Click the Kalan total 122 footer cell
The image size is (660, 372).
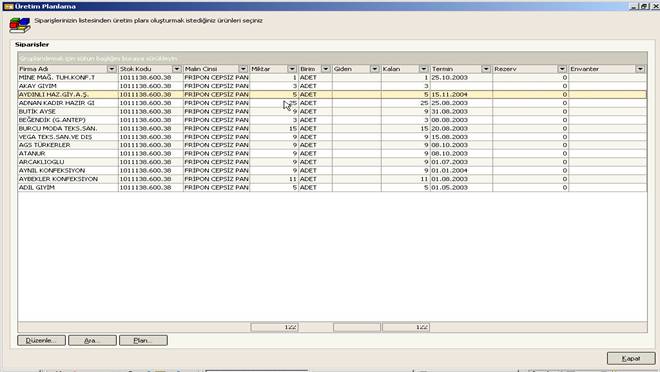406,327
